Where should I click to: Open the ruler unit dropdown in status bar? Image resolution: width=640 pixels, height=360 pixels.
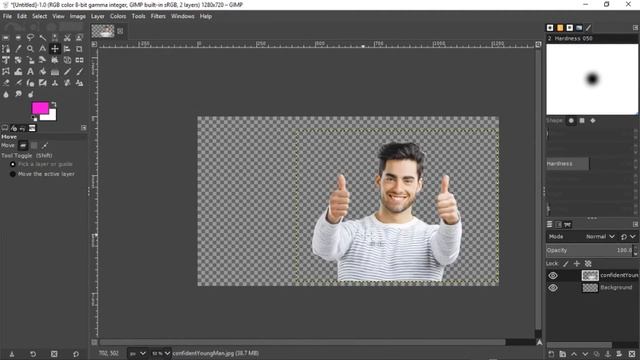point(138,353)
